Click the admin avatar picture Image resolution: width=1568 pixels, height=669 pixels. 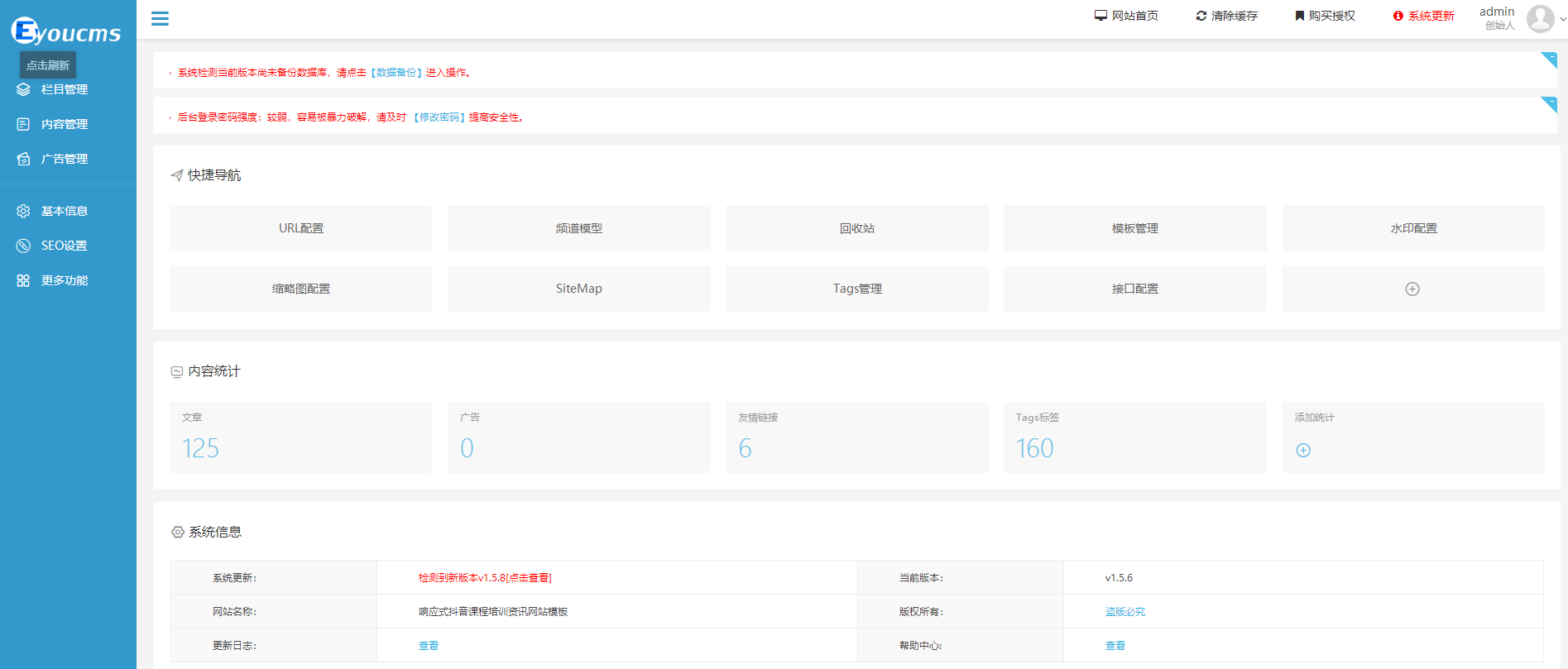tap(1541, 18)
